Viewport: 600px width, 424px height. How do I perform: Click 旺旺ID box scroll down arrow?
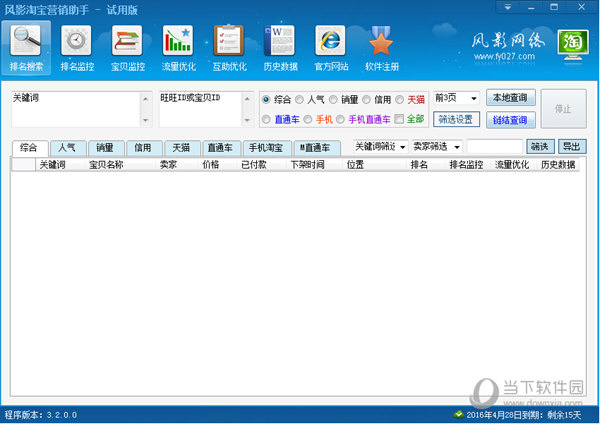[247, 120]
